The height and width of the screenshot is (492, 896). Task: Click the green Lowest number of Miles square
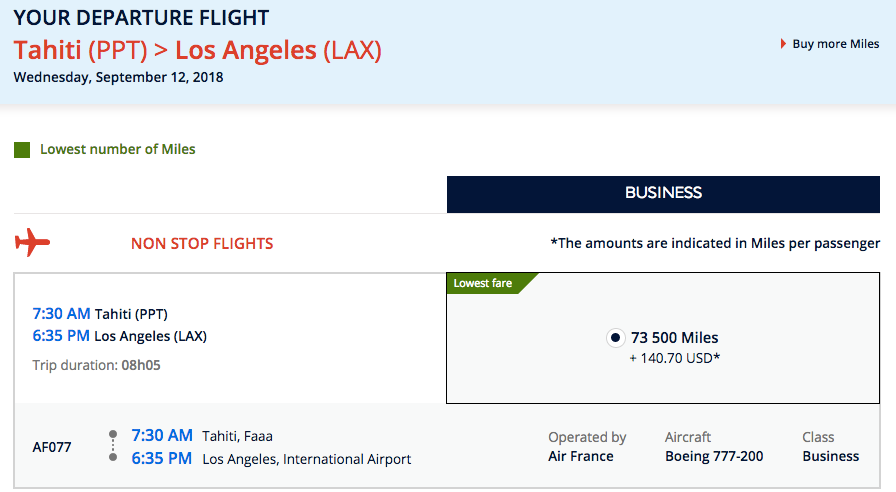click(x=22, y=150)
